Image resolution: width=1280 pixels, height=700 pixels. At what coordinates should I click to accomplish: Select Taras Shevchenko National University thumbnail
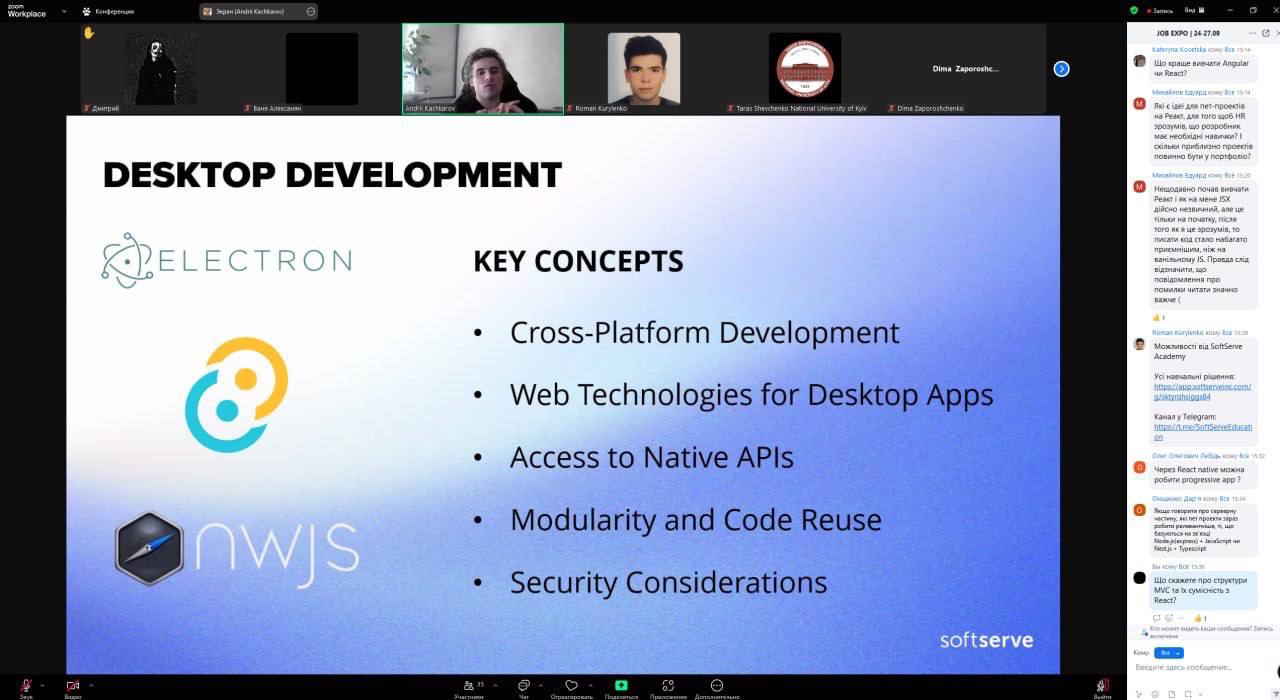805,68
